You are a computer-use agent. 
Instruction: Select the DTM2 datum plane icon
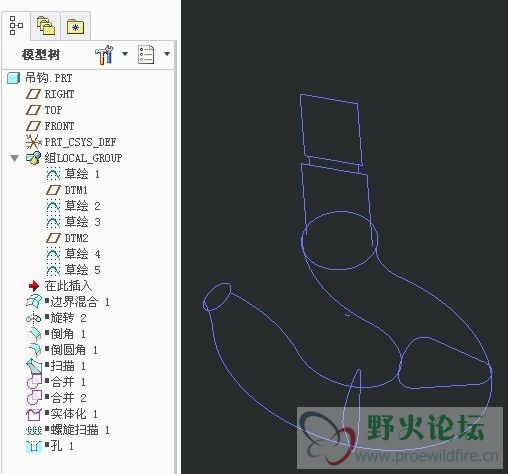coord(53,238)
